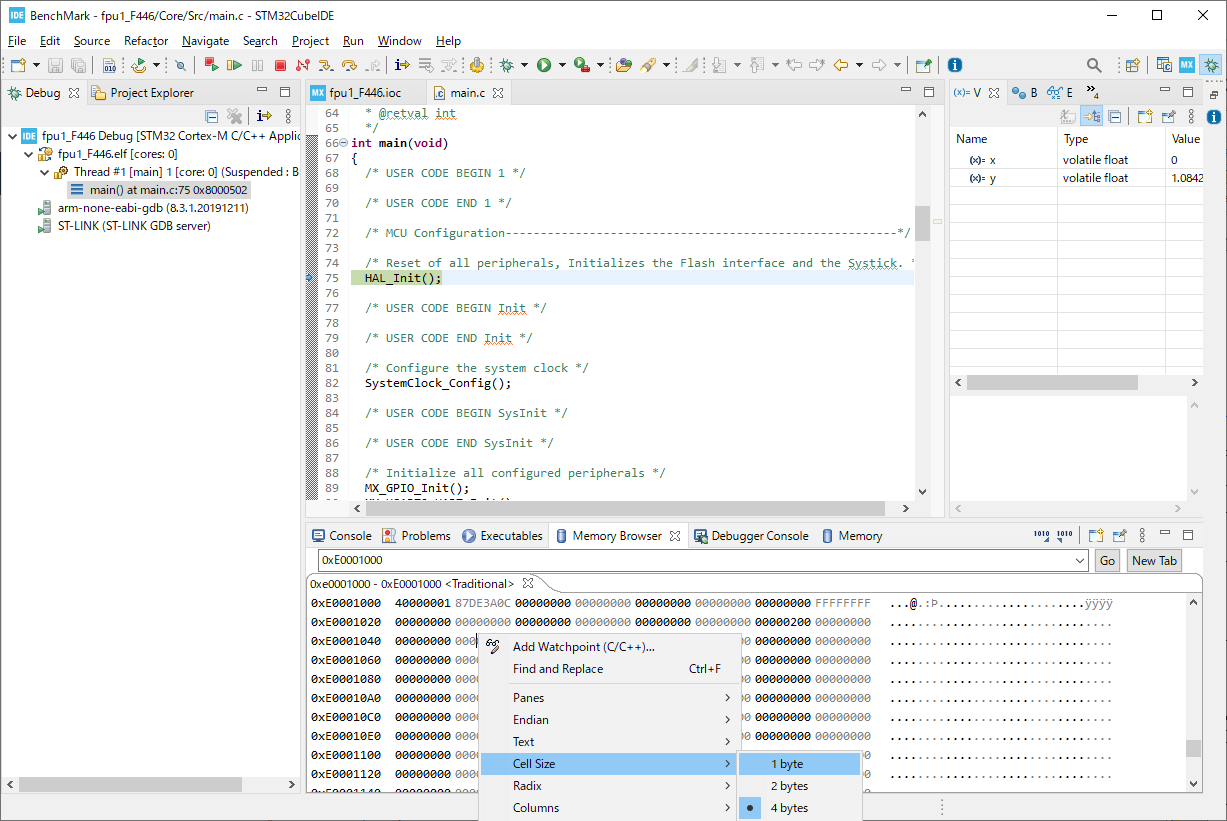The image size is (1227, 821).
Task: Click the Debug bug icon in main toolbar
Action: pos(508,65)
